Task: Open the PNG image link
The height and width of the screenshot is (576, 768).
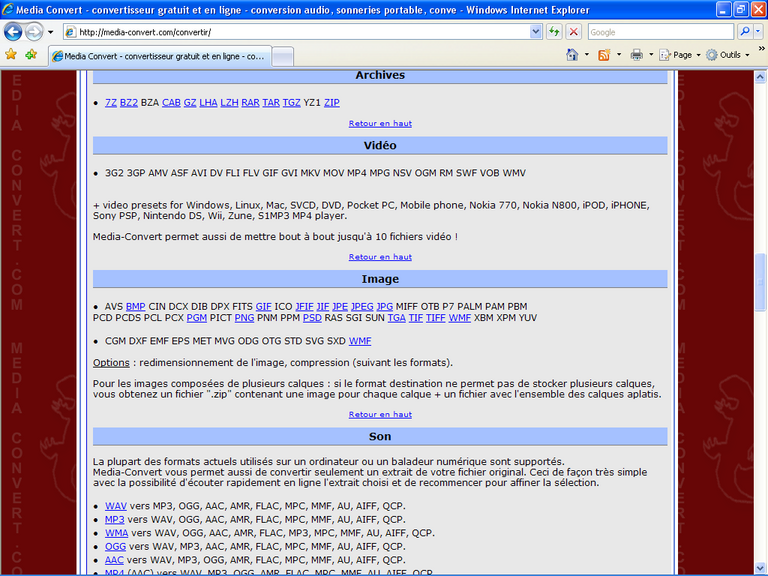Action: (244, 318)
